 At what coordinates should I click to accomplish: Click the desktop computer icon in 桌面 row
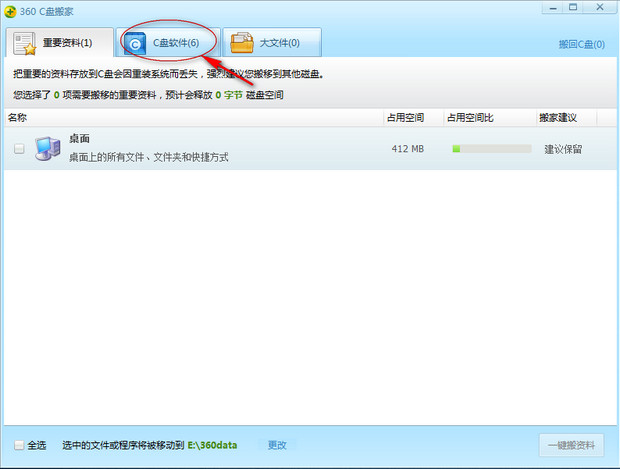[x=47, y=149]
